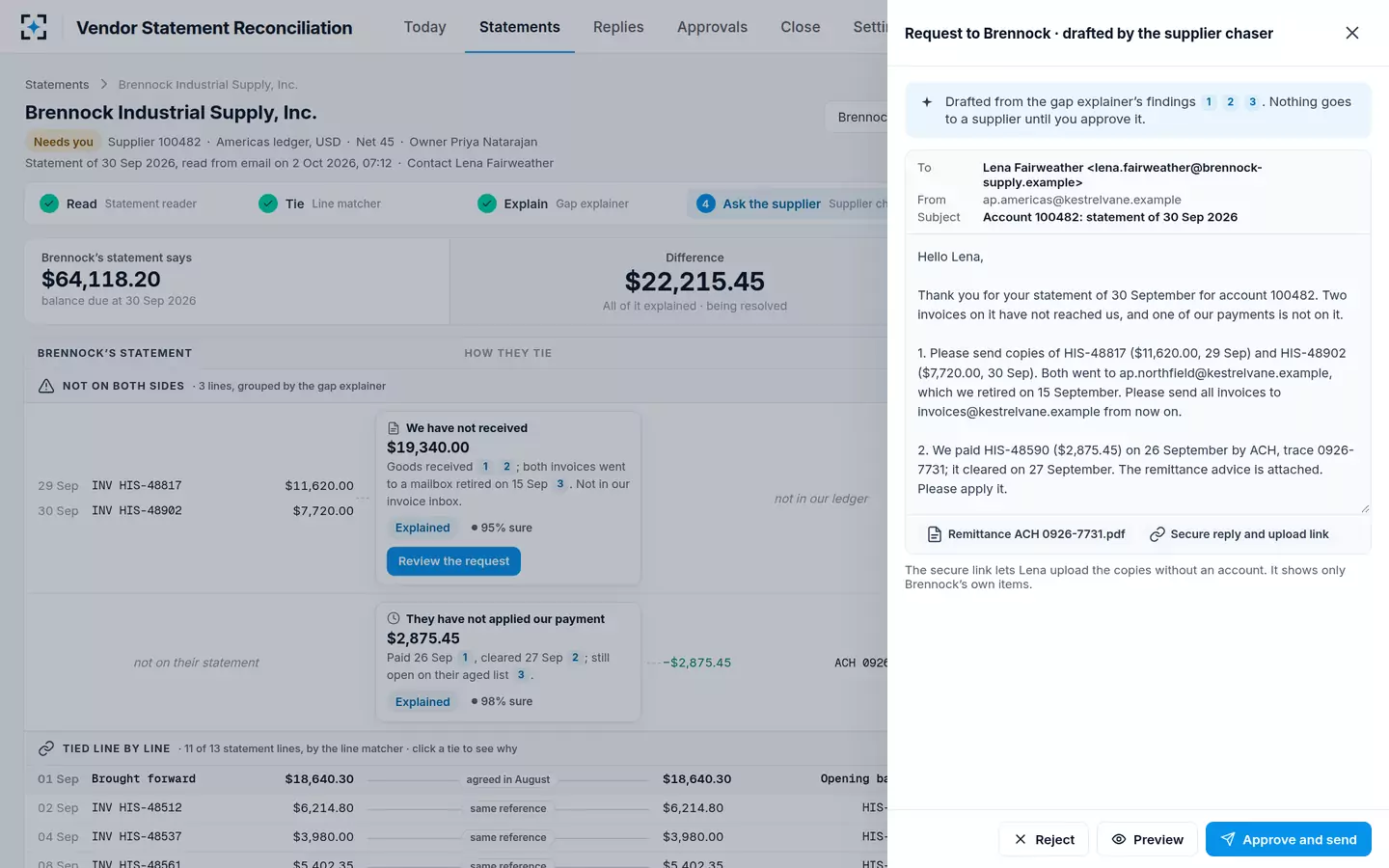
Task: Close the Request to Brennock panel
Action: (x=1351, y=33)
